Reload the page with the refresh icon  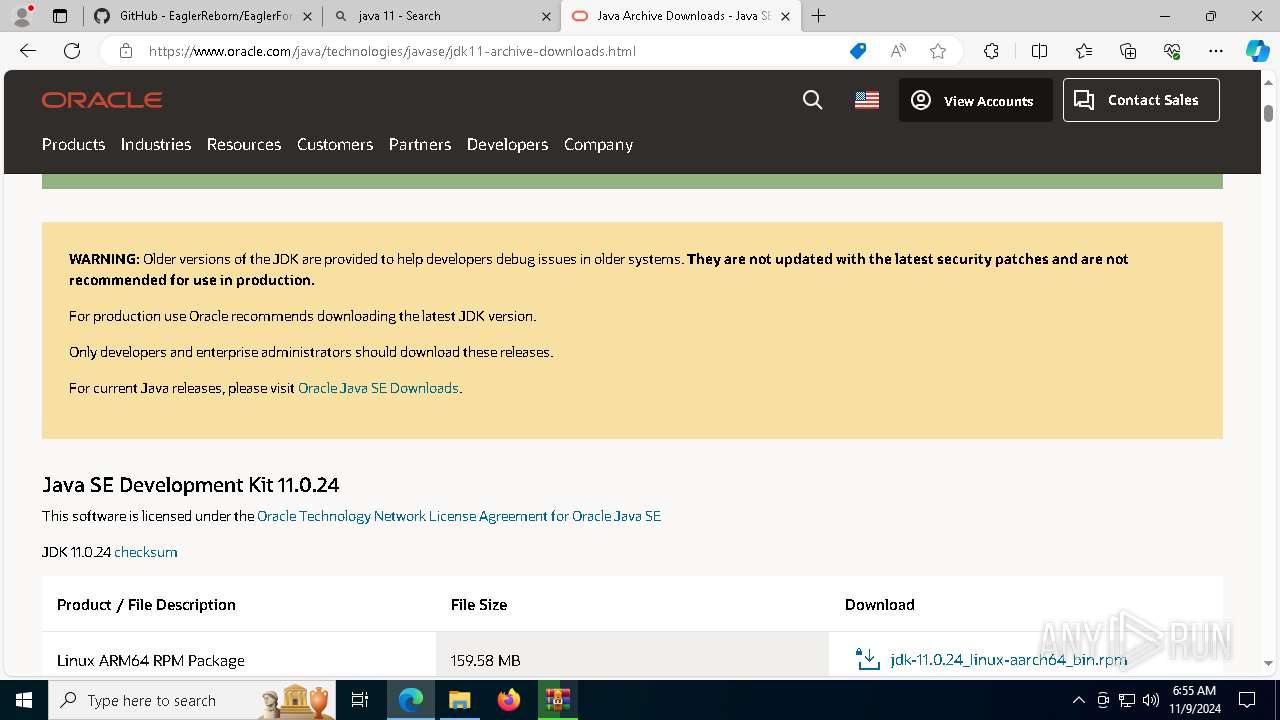pos(72,51)
